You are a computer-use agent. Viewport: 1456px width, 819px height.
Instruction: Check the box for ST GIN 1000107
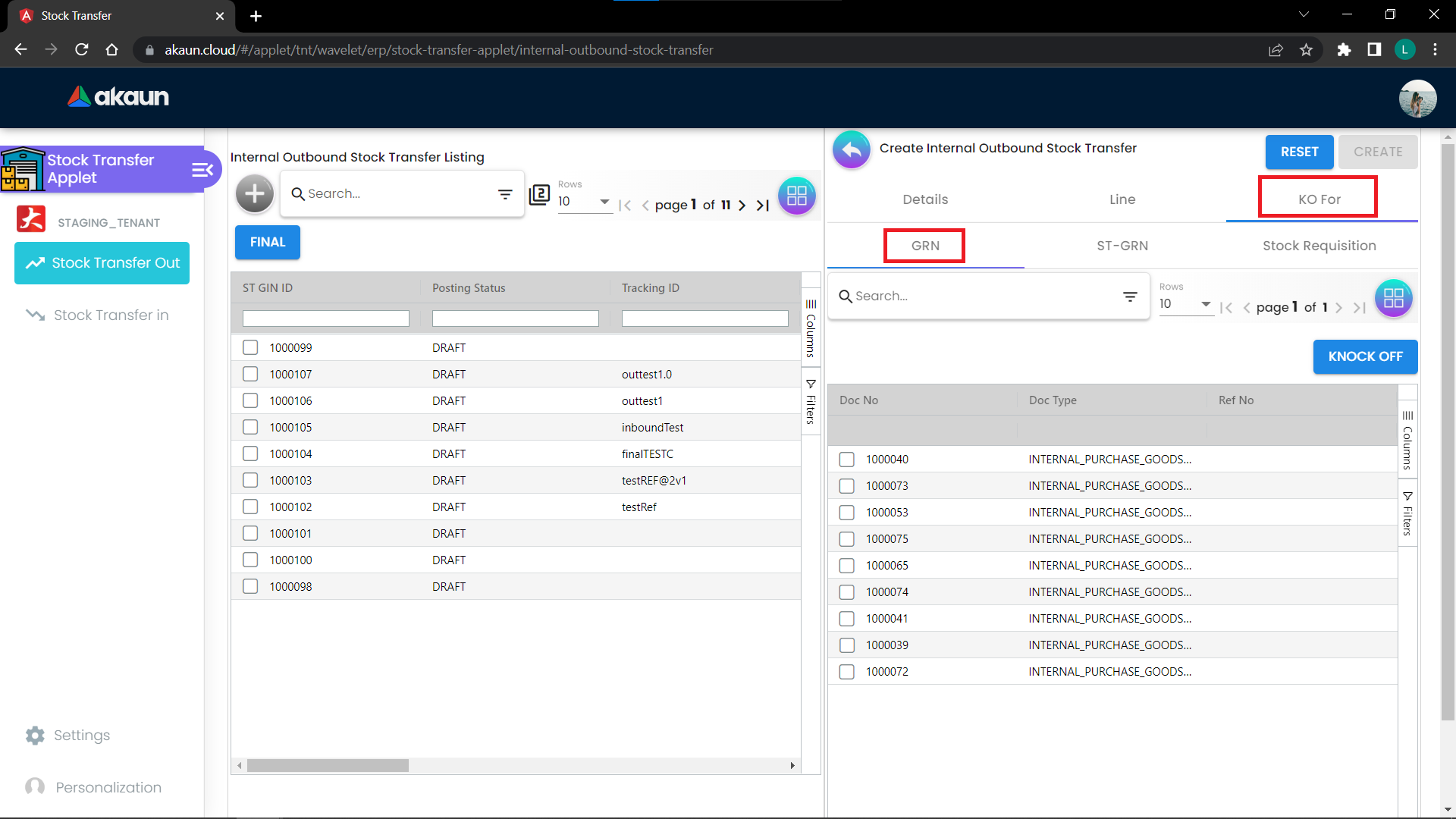(250, 374)
